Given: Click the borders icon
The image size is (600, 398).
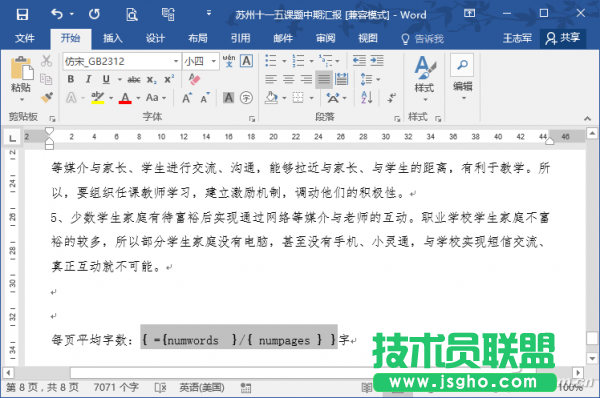Looking at the screenshot, I should click(298, 98).
